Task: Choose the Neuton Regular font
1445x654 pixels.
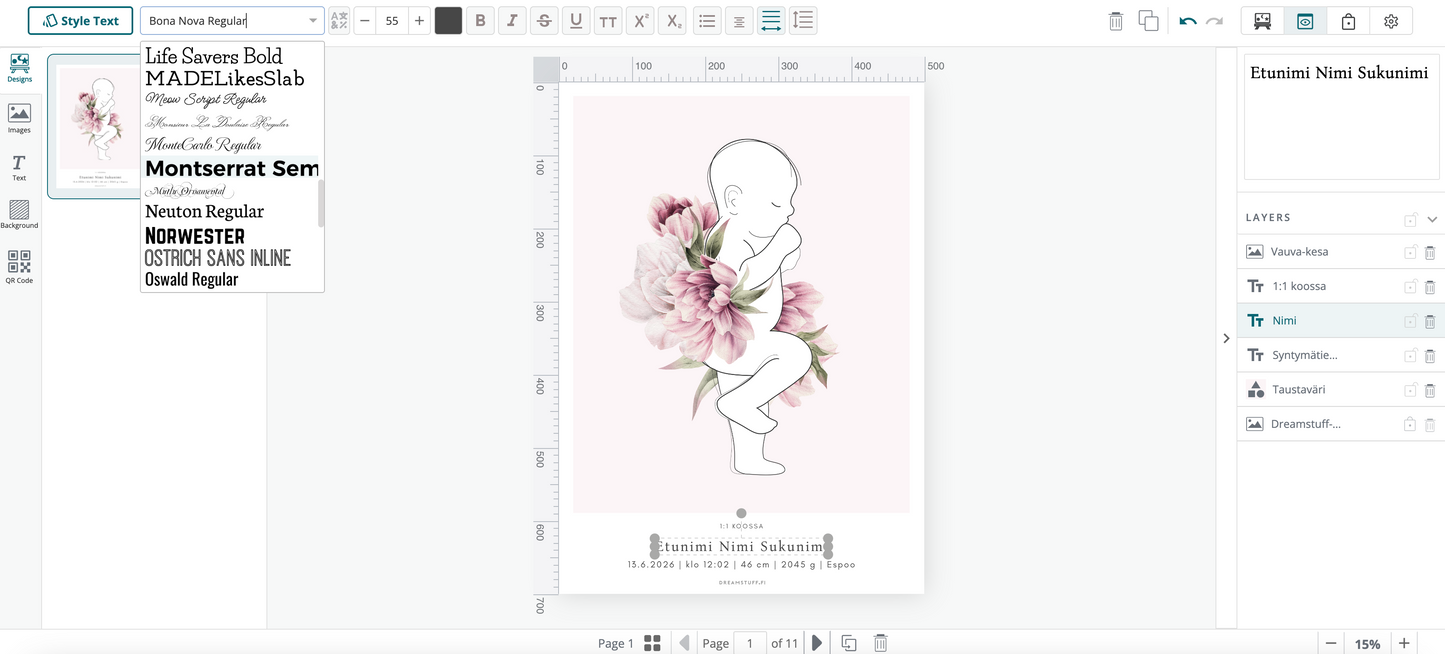Action: (205, 211)
